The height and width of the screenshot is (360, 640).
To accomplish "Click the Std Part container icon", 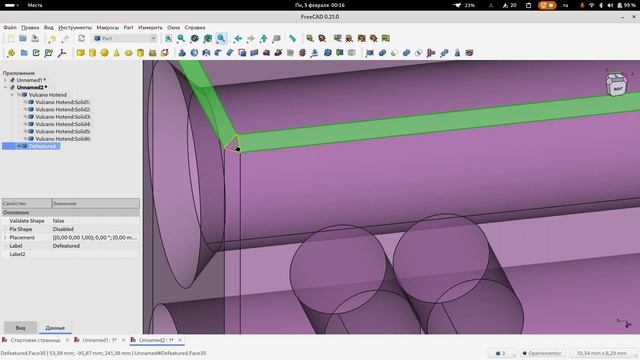I will click(11, 53).
